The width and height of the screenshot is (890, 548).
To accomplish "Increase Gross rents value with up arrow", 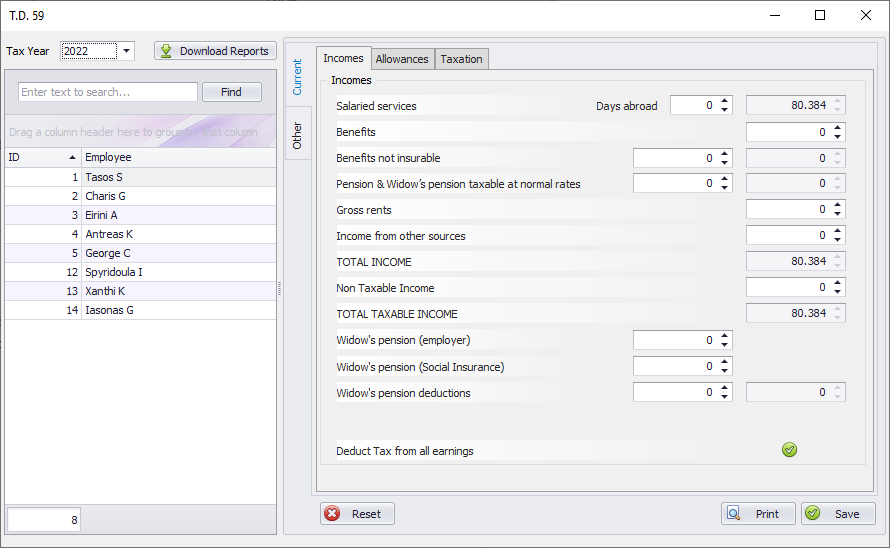I will [838, 205].
